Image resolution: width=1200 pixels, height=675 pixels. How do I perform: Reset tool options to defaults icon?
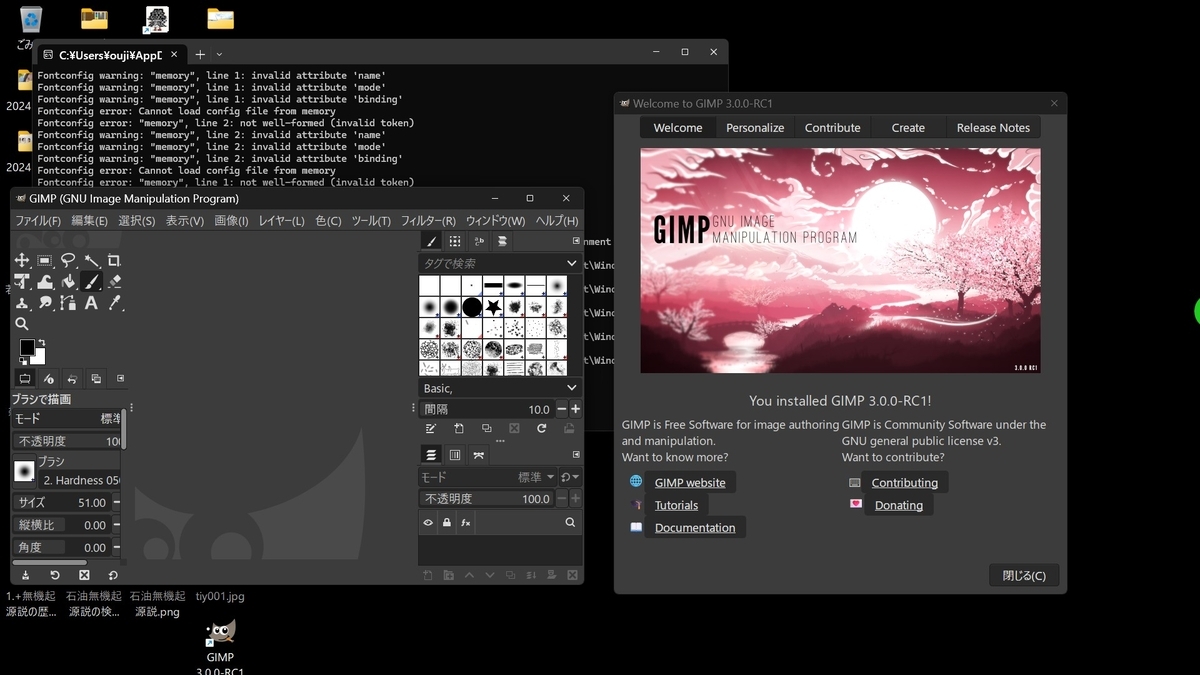113,575
